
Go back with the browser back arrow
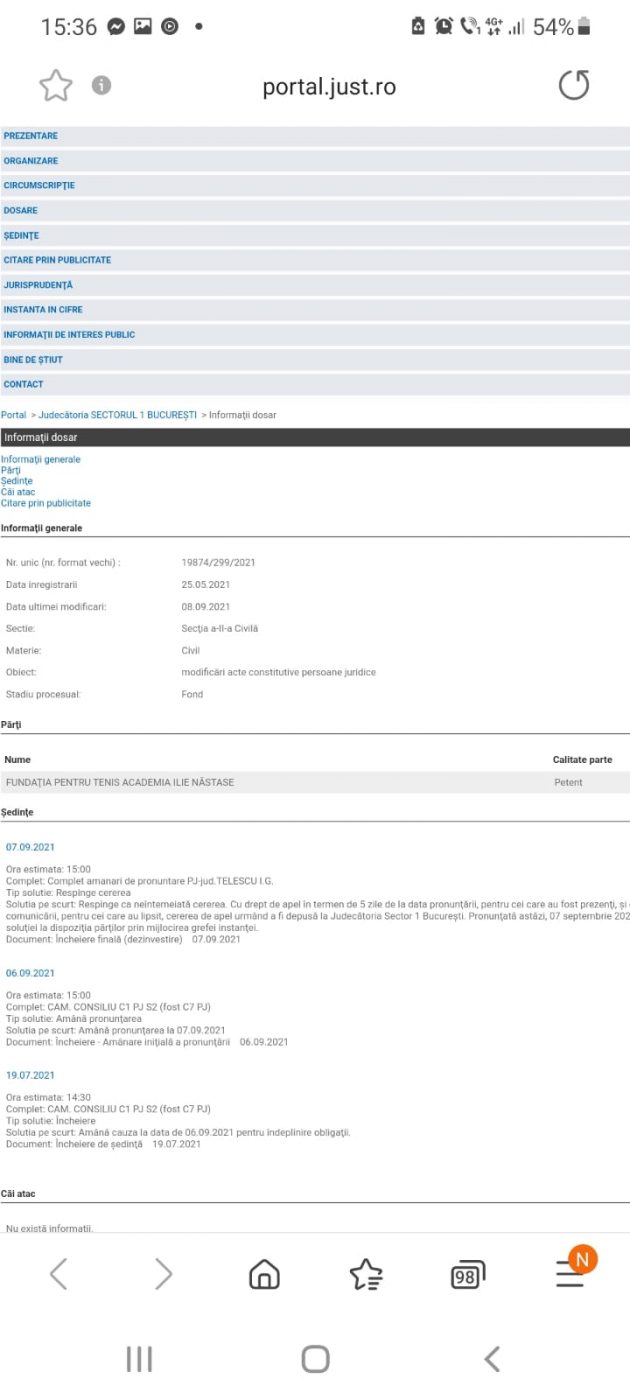(59, 1273)
